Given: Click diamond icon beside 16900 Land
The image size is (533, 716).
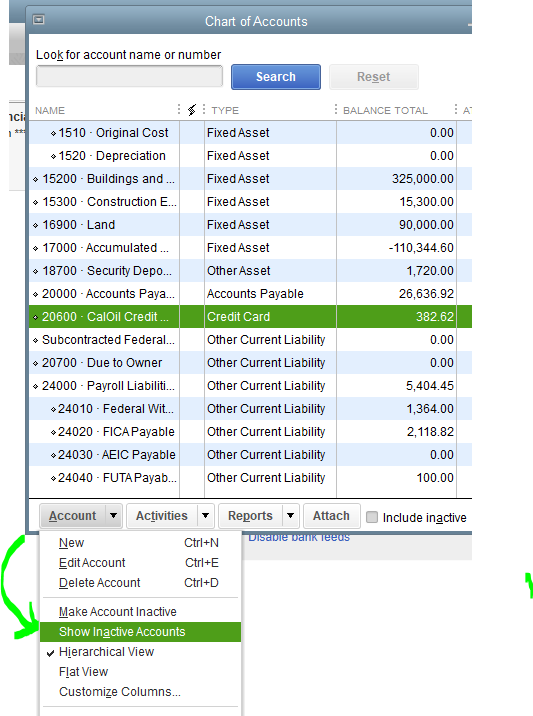Looking at the screenshot, I should click(36, 225).
